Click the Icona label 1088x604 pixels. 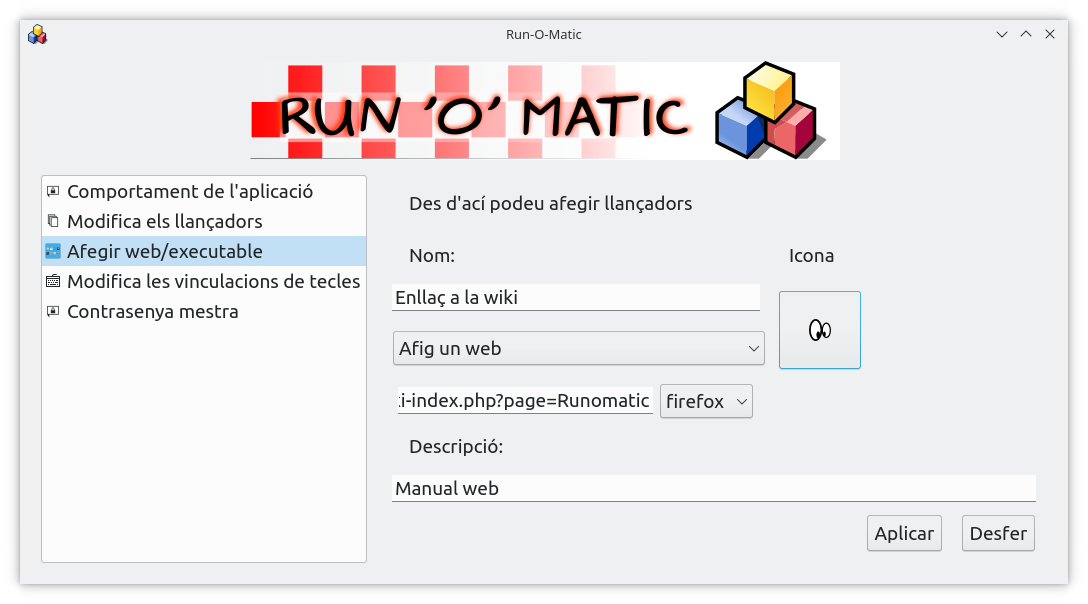tap(811, 255)
